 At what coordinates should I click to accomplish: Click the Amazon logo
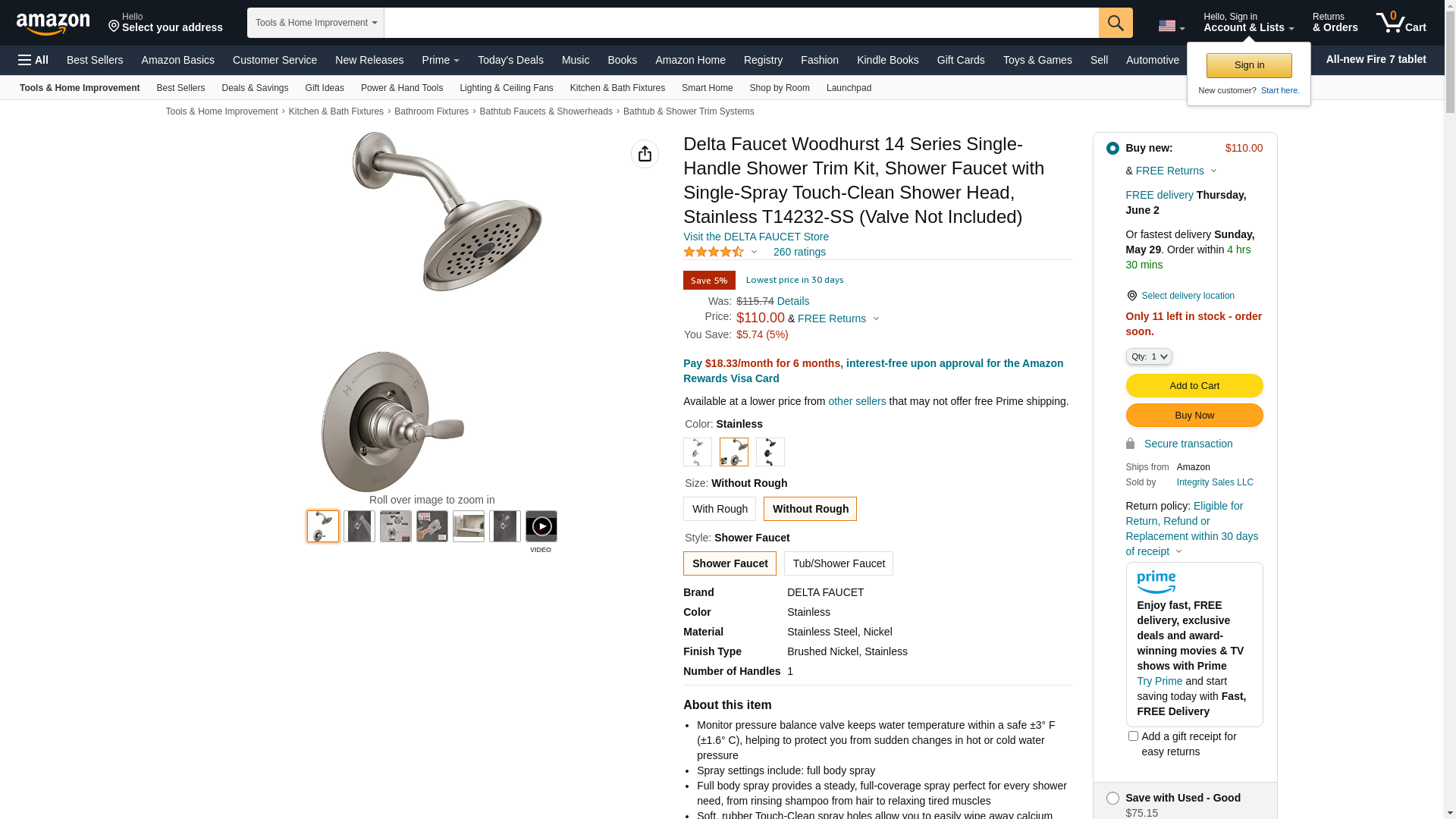pyautogui.click(x=53, y=24)
